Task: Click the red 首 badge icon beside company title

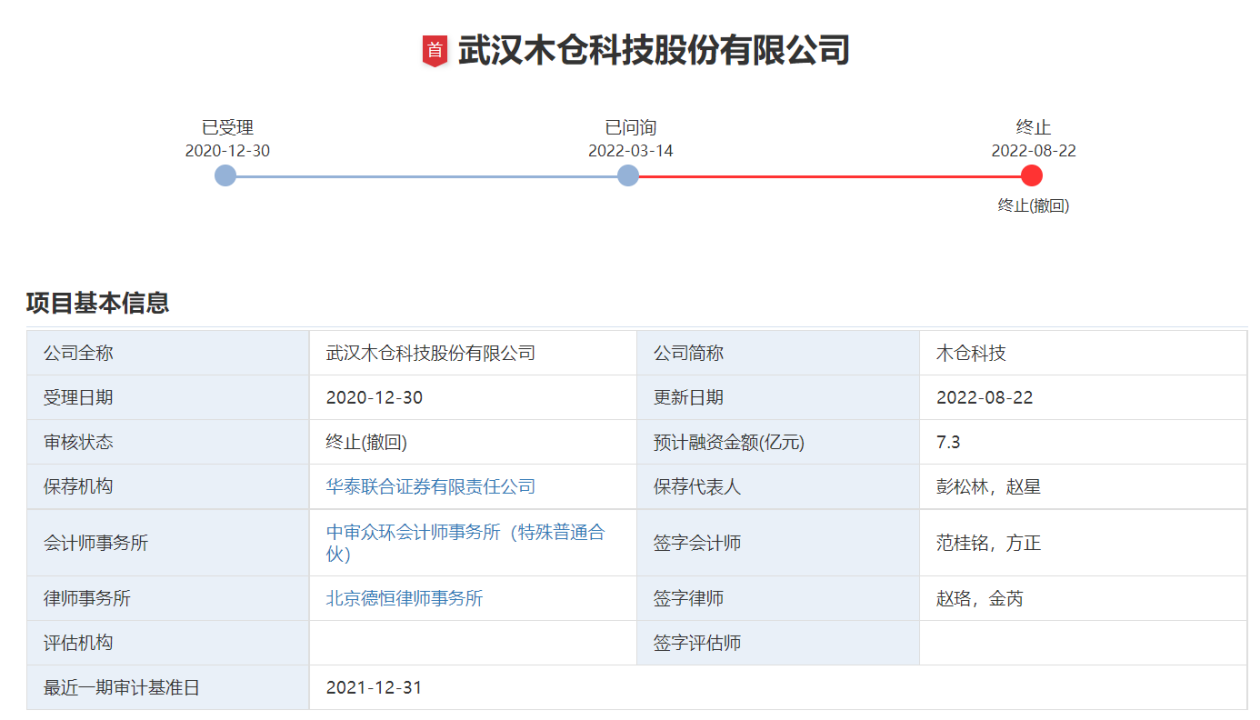Action: coord(434,51)
